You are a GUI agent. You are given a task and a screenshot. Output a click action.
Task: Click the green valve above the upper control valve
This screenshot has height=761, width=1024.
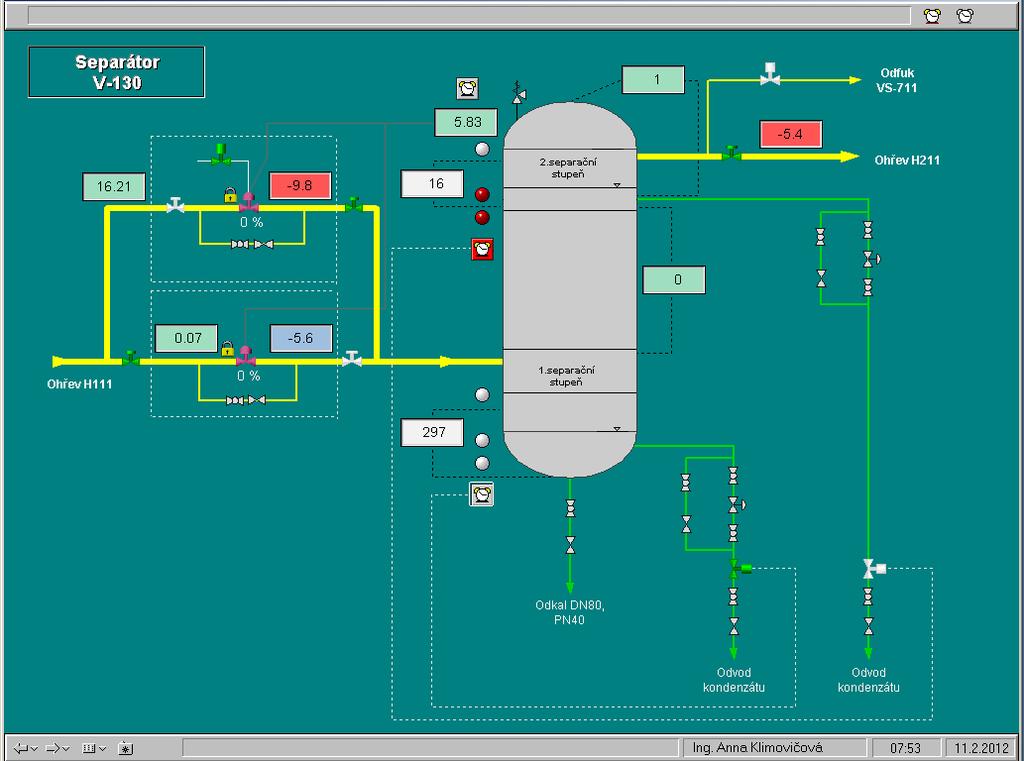221,155
